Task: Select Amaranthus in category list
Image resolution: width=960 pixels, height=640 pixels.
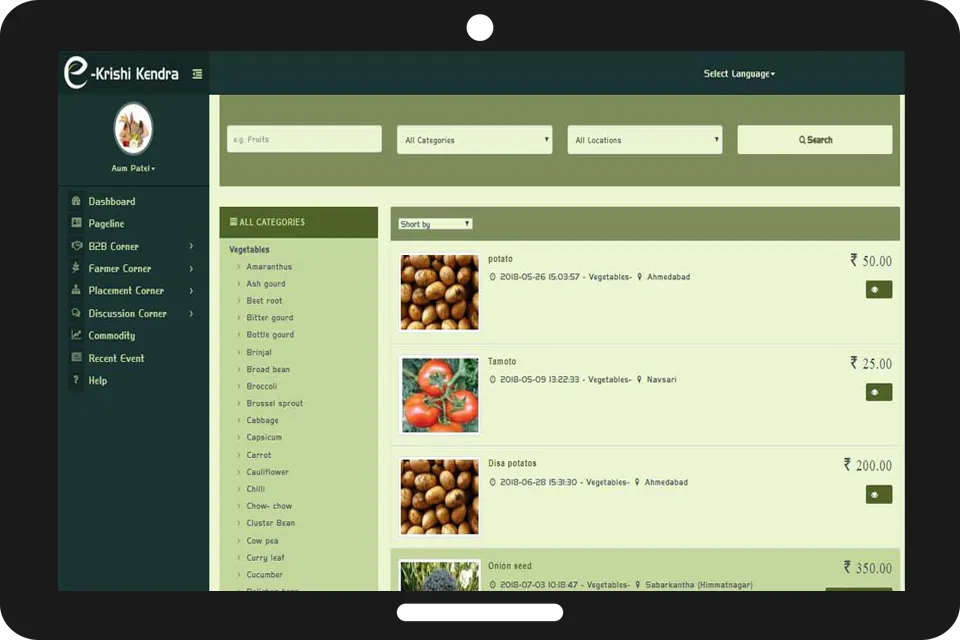Action: (x=269, y=266)
